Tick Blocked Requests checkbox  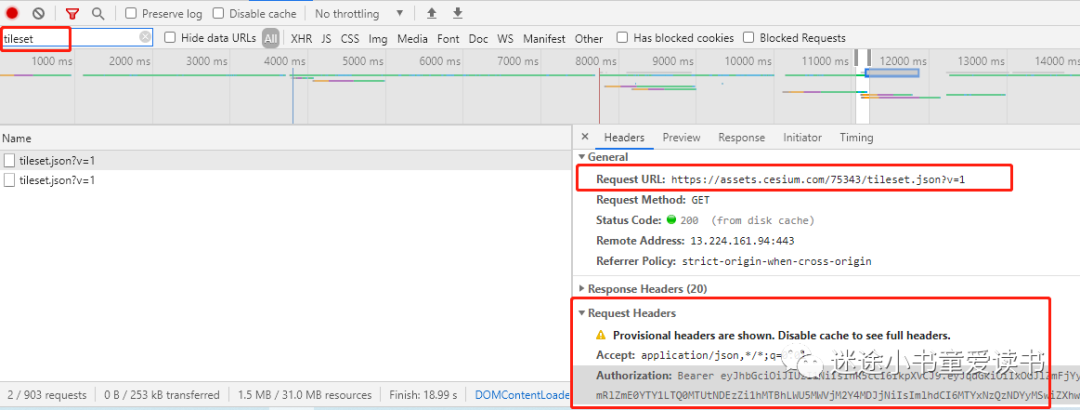tap(749, 37)
